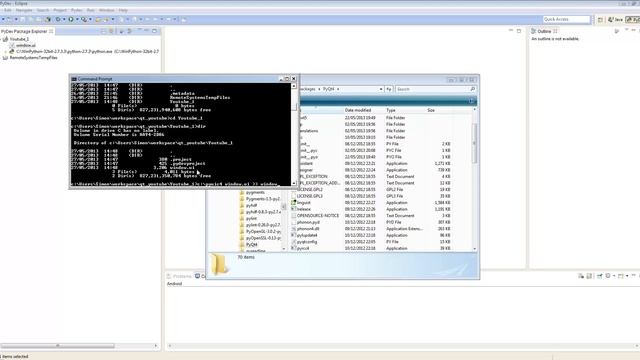Open the Pydev menu in Eclipse
640x360 pixels.
tap(76, 10)
